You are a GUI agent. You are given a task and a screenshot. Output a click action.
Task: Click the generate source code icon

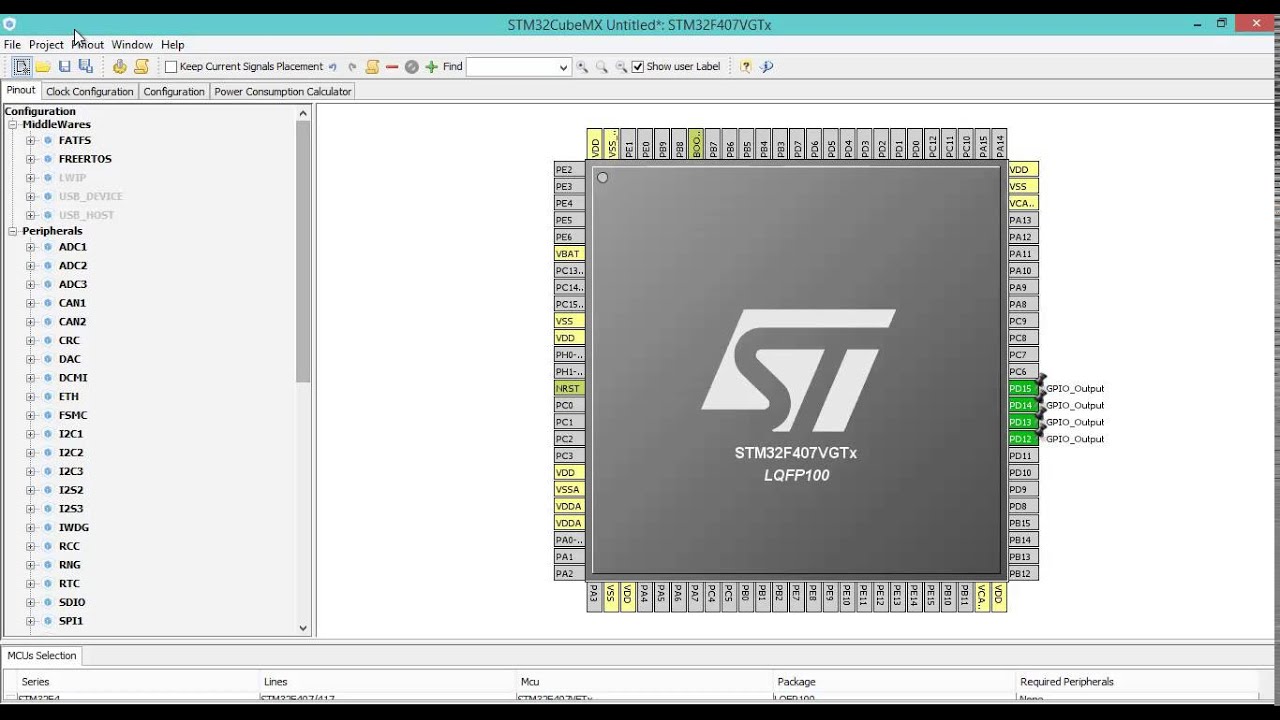[x=141, y=67]
